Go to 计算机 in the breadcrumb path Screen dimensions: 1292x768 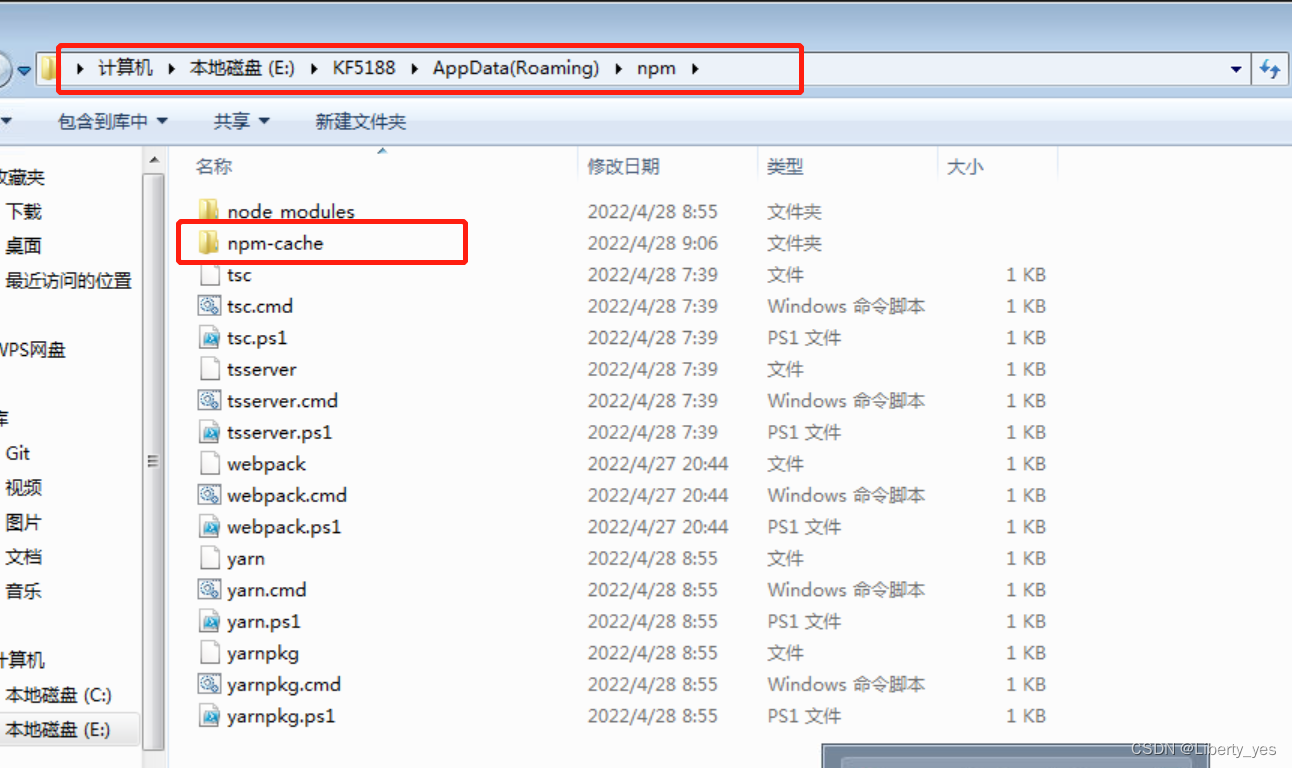(126, 69)
